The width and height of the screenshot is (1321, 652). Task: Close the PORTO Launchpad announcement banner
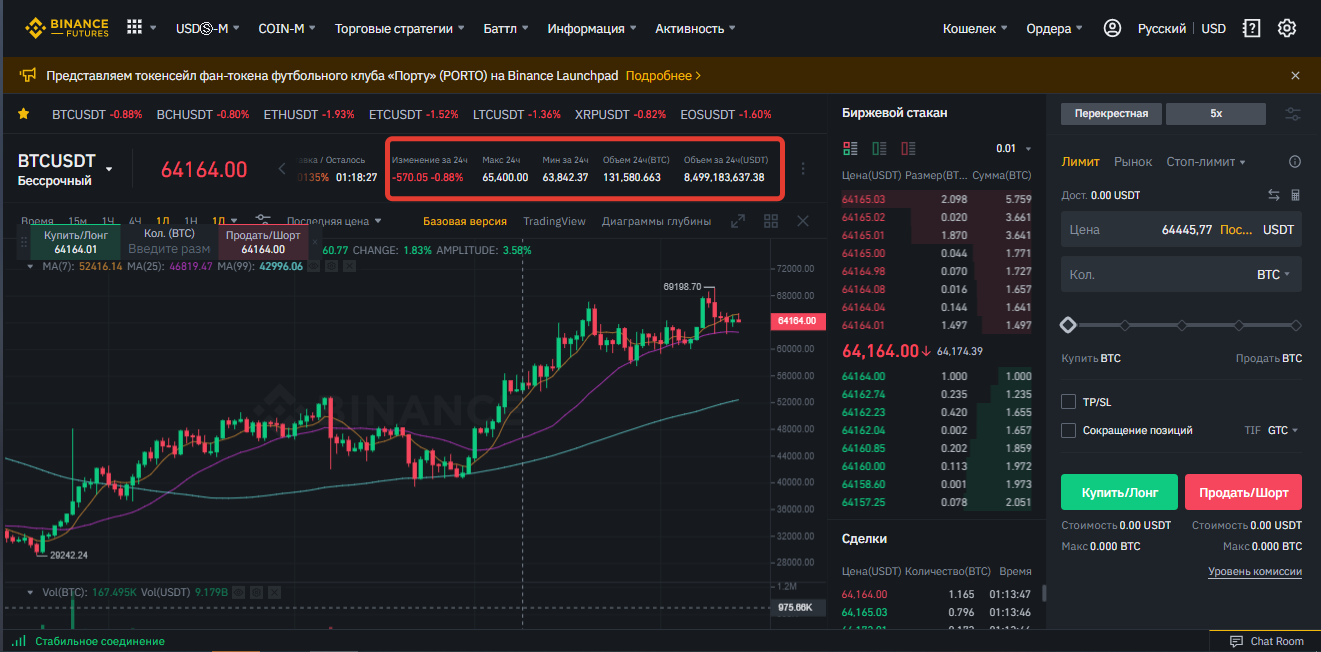(1295, 75)
